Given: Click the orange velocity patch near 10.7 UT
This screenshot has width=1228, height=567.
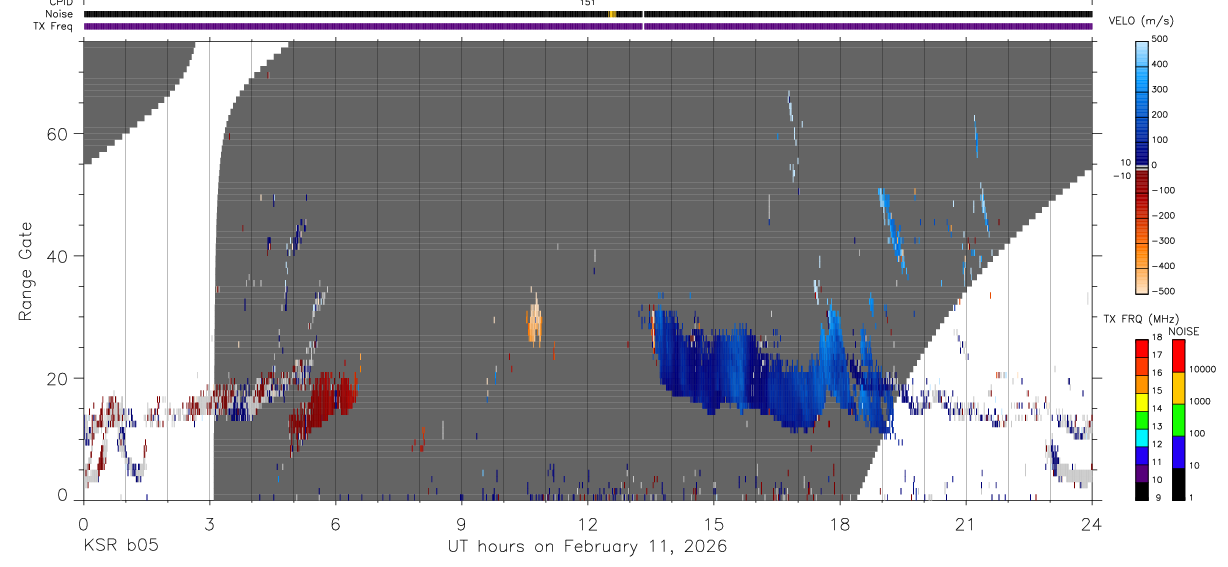Looking at the screenshot, I should (534, 322).
